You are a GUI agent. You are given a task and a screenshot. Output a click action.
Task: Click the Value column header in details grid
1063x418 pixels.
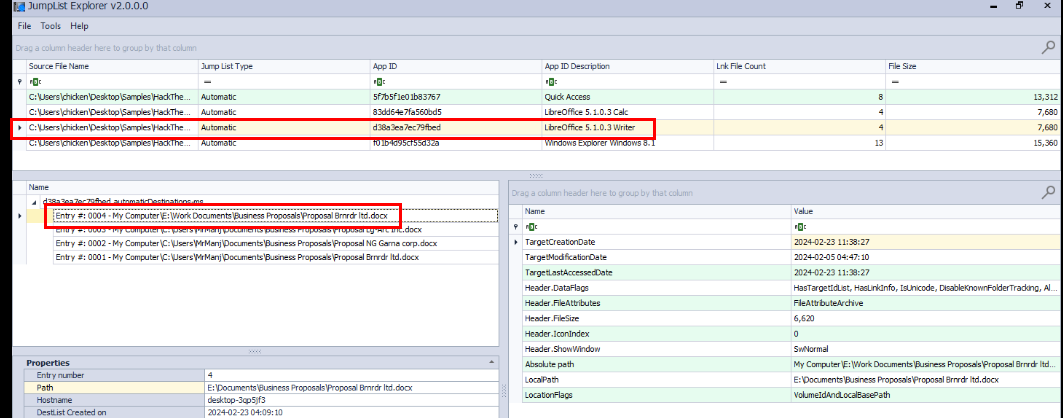point(925,211)
